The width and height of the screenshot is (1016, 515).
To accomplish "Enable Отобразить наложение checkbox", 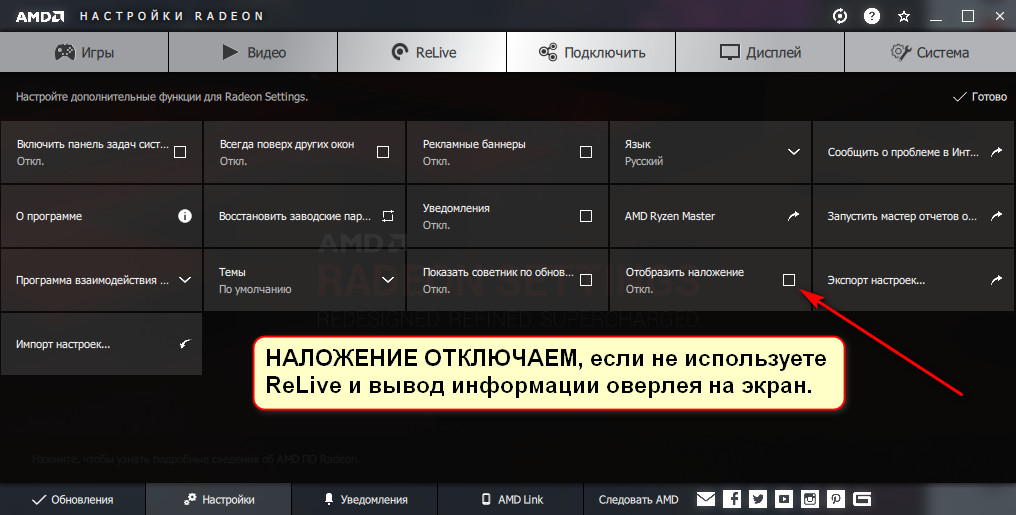I will (789, 280).
